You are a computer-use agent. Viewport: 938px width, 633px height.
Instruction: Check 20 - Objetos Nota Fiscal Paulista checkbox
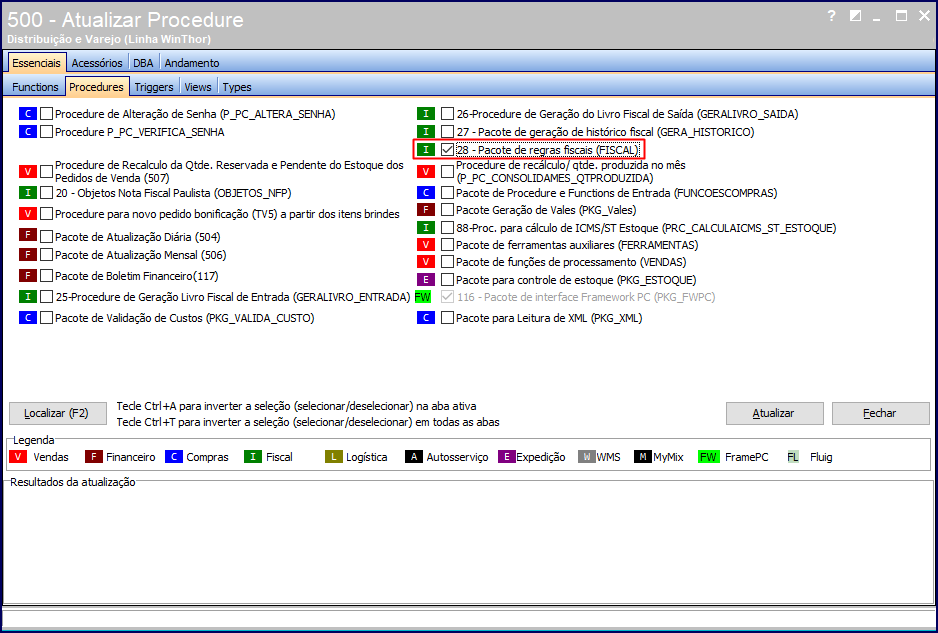click(47, 193)
